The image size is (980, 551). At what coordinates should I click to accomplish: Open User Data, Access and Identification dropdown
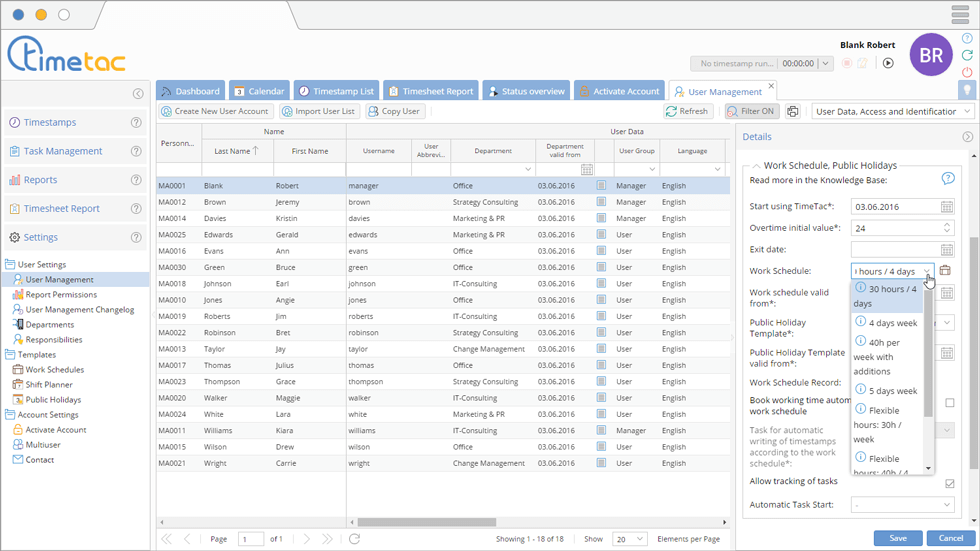coord(893,112)
